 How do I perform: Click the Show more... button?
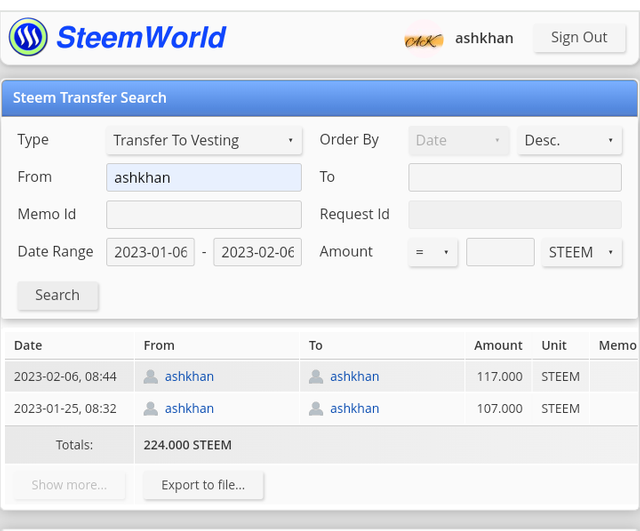point(69,485)
